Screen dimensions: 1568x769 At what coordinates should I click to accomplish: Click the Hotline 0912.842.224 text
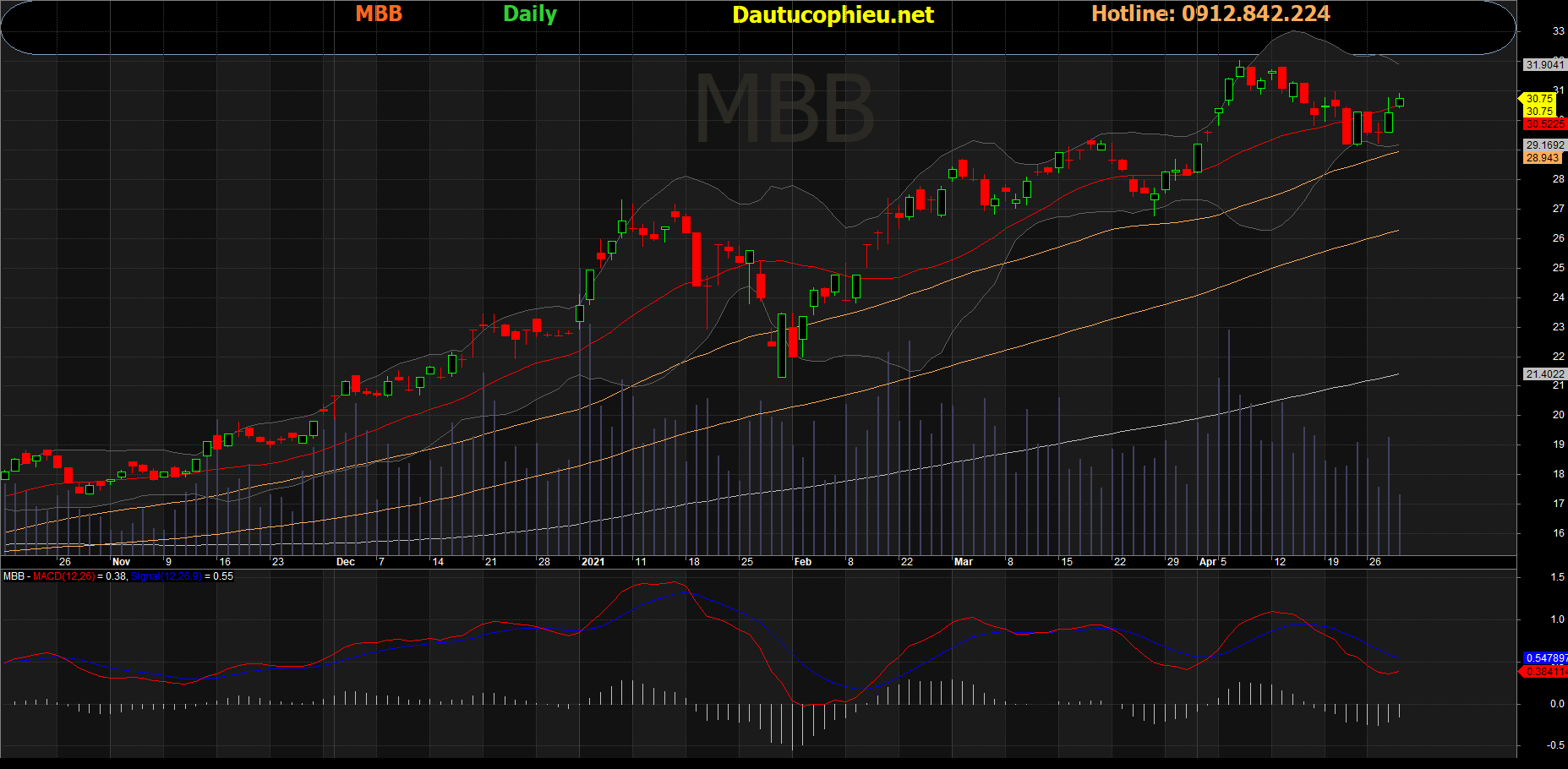point(1210,14)
